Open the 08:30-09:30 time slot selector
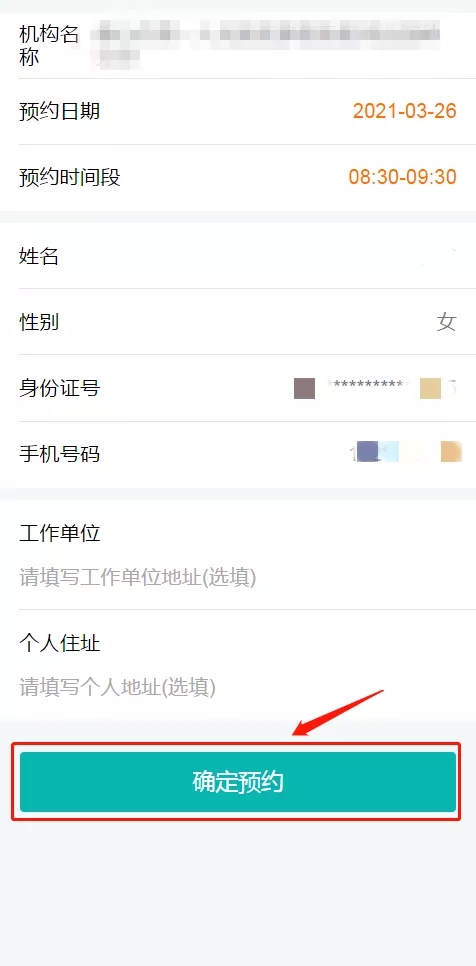Viewport: 476px width, 966px height. tap(403, 177)
